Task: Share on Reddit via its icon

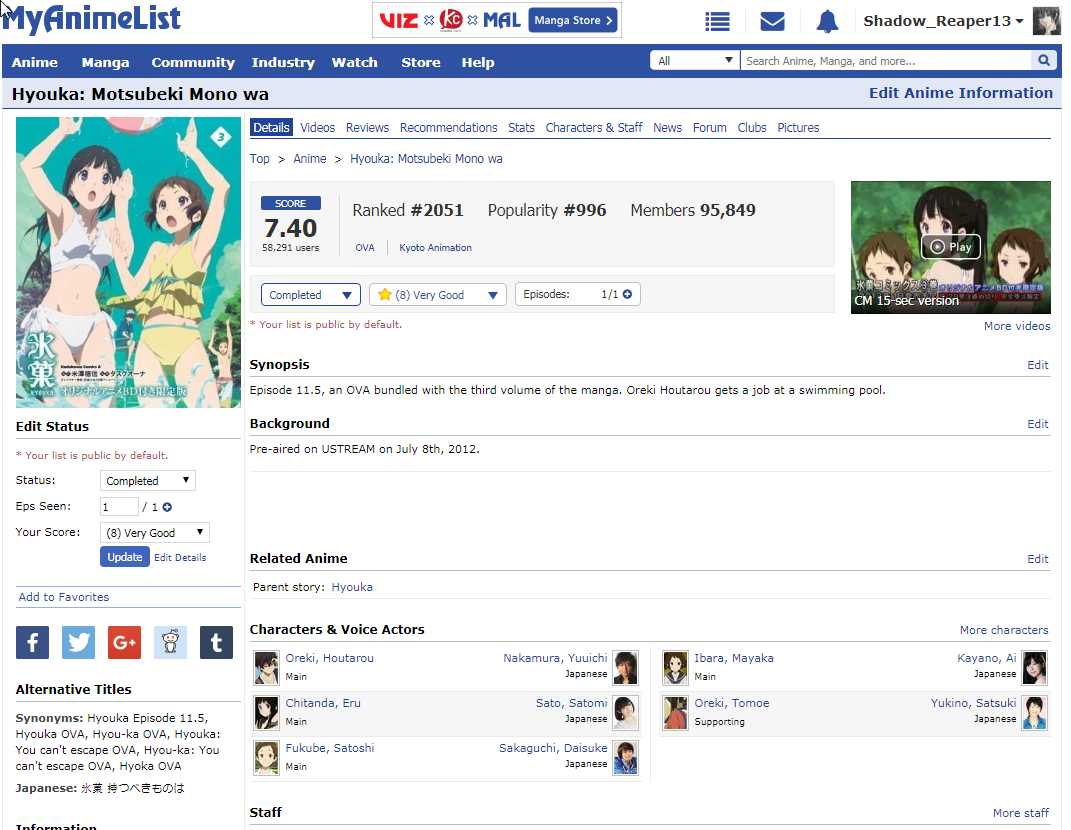Action: point(170,642)
